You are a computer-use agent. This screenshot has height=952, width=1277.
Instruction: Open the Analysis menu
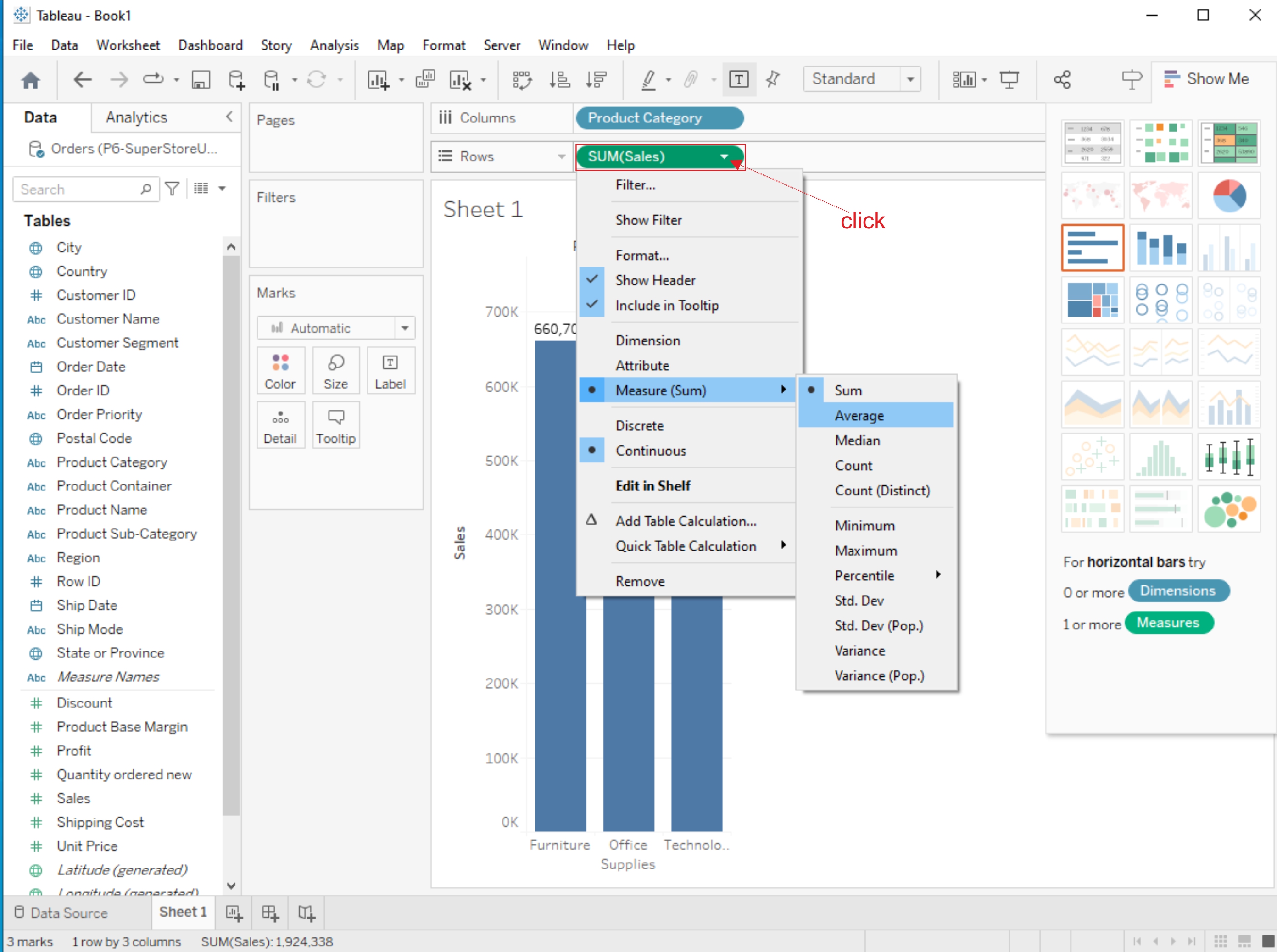334,45
